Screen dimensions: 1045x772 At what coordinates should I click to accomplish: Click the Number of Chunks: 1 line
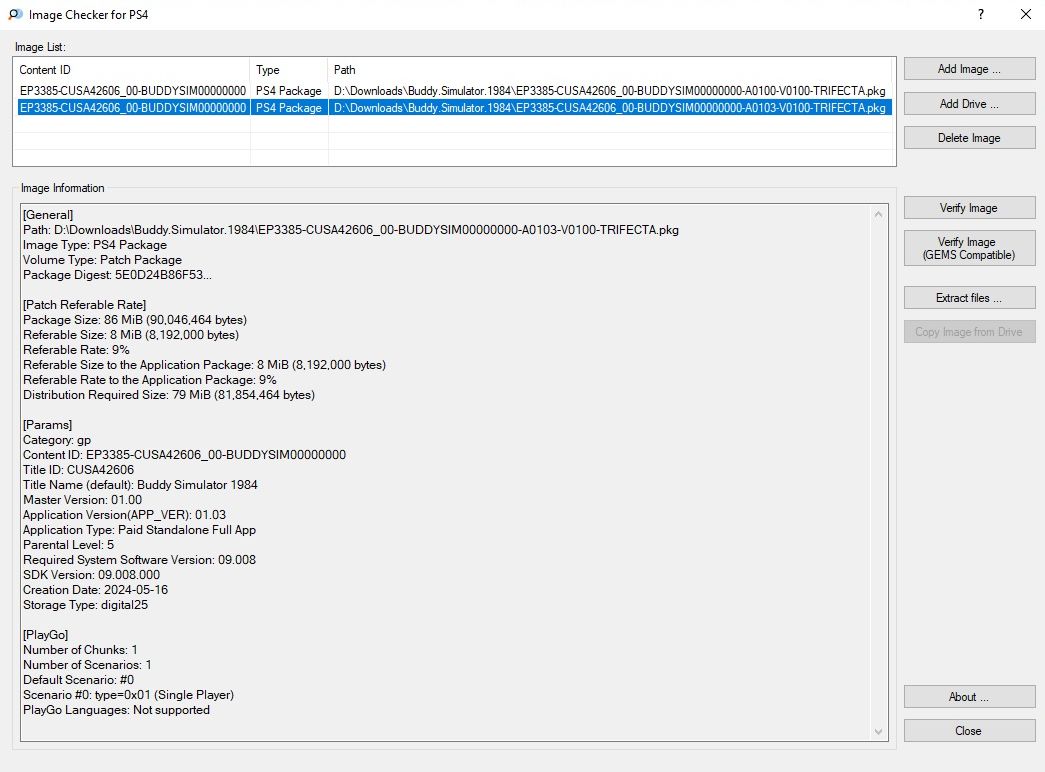click(80, 649)
